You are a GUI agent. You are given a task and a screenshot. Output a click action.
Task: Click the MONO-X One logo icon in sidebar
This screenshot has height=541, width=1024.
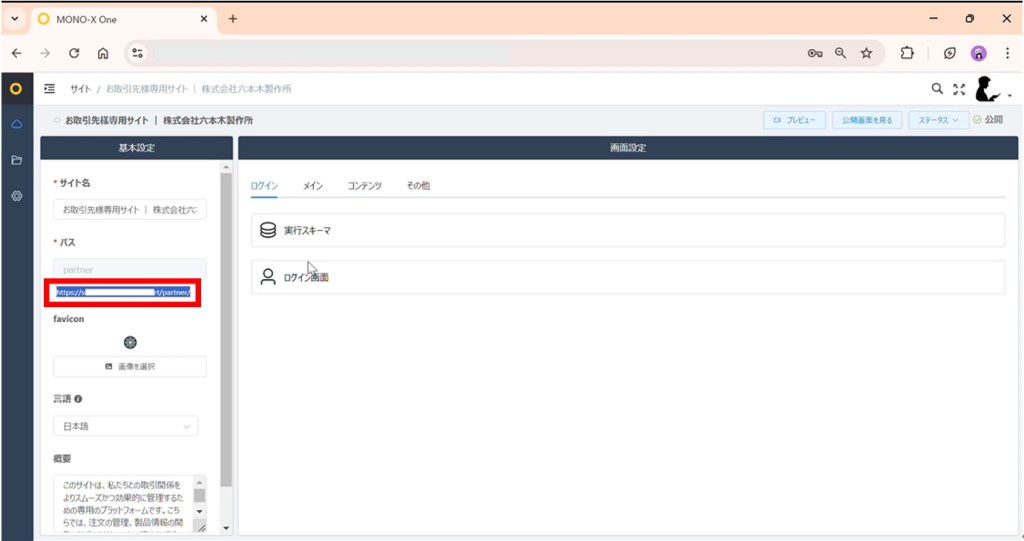click(16, 88)
